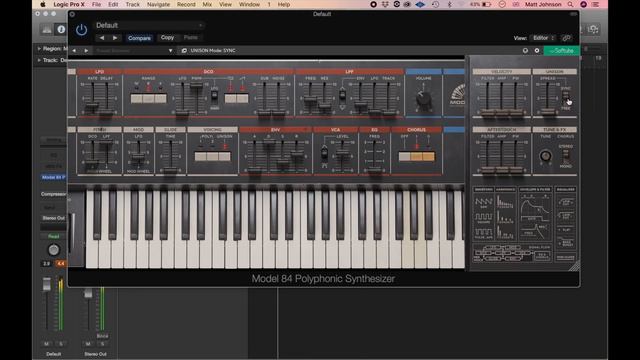Toggle the DCO pulse waveform button
Viewport: 640px width, 360px height.
click(x=231, y=98)
